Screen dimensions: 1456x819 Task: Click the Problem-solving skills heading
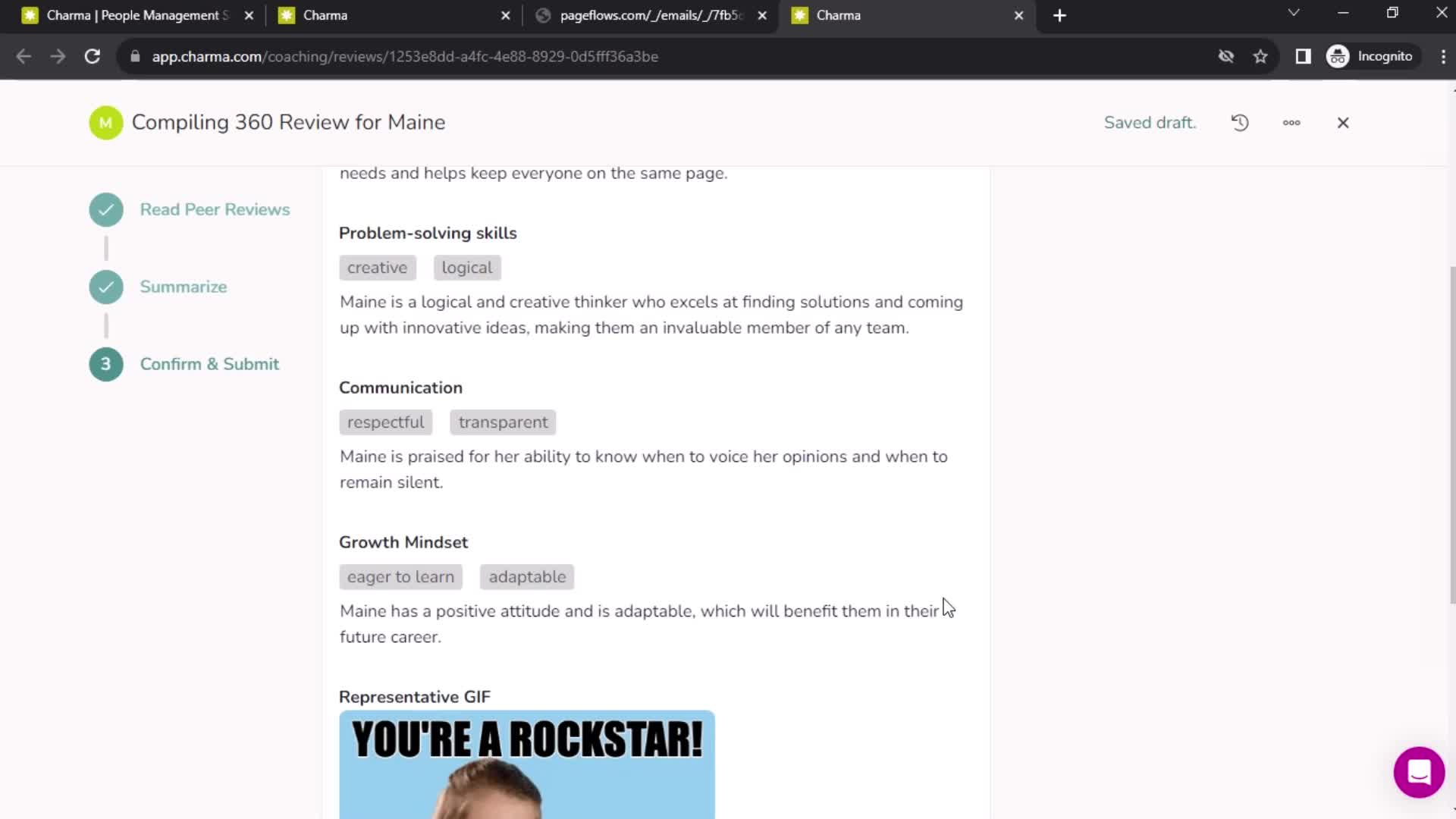pyautogui.click(x=428, y=234)
